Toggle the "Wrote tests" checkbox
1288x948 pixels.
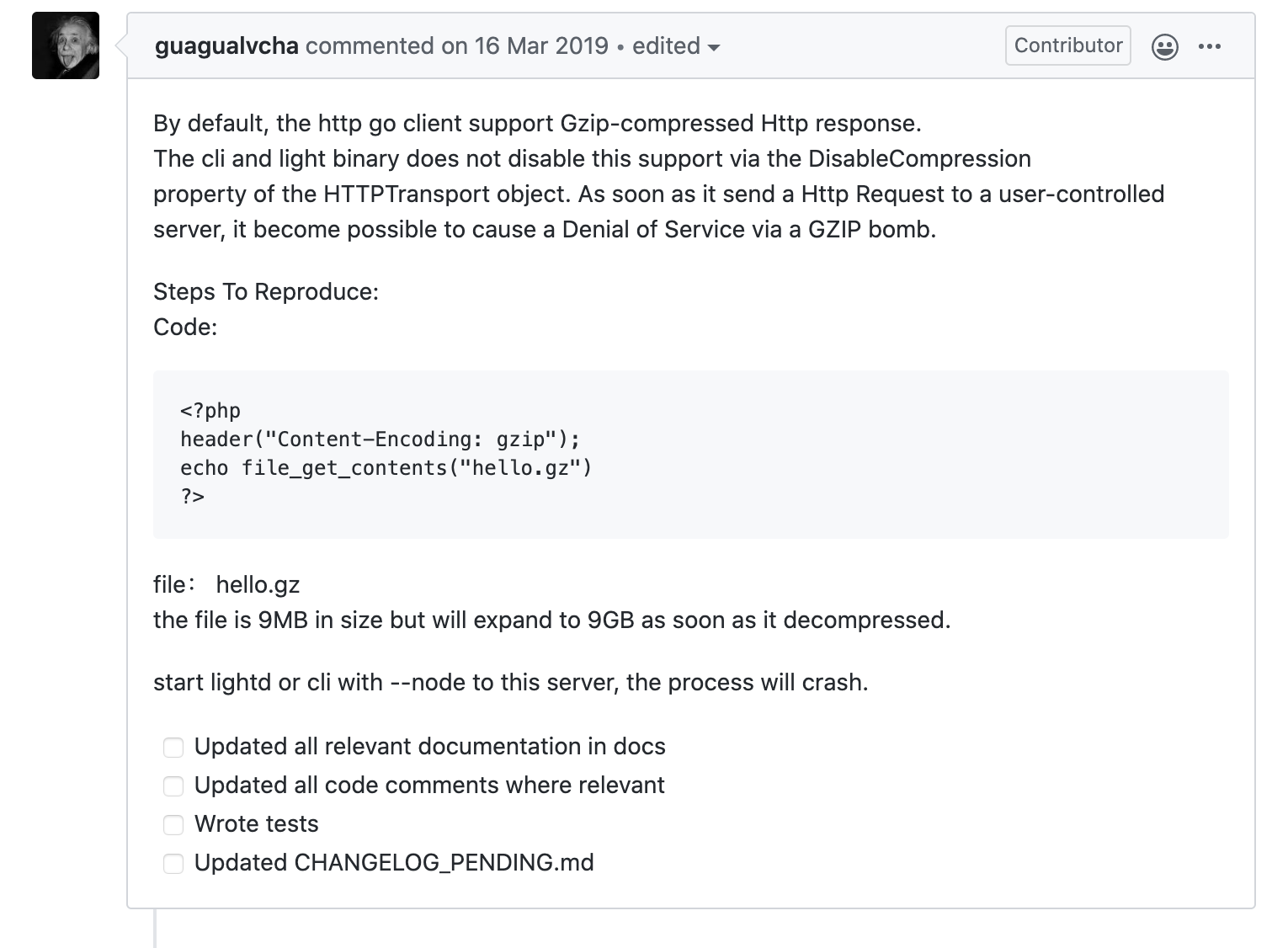pos(173,825)
